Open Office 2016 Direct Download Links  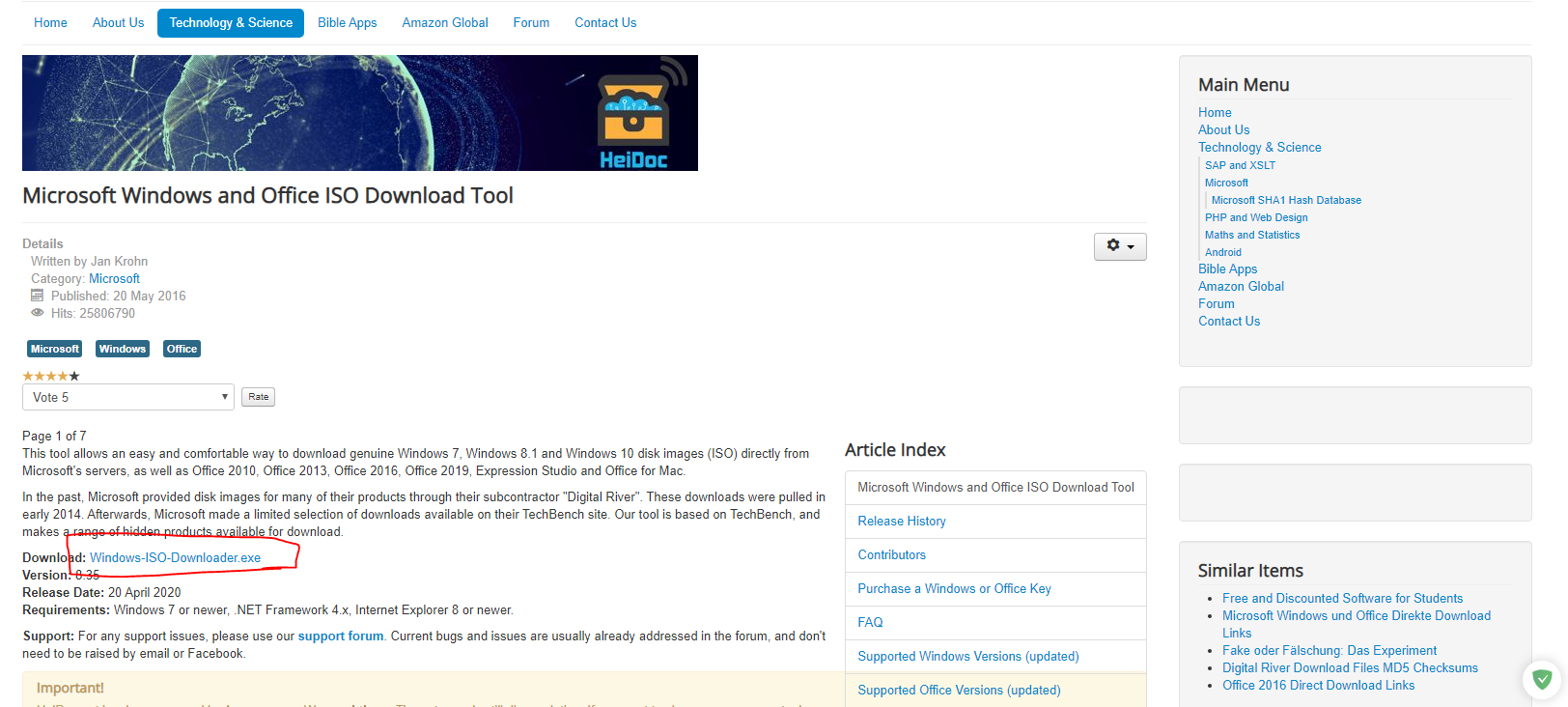(x=1318, y=685)
